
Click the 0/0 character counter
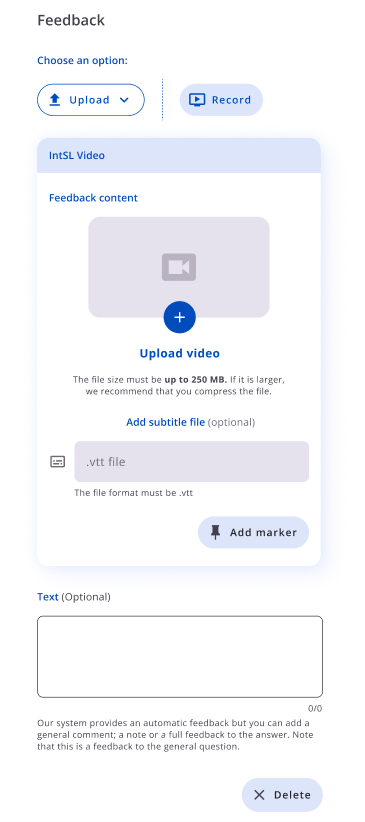tap(315, 709)
